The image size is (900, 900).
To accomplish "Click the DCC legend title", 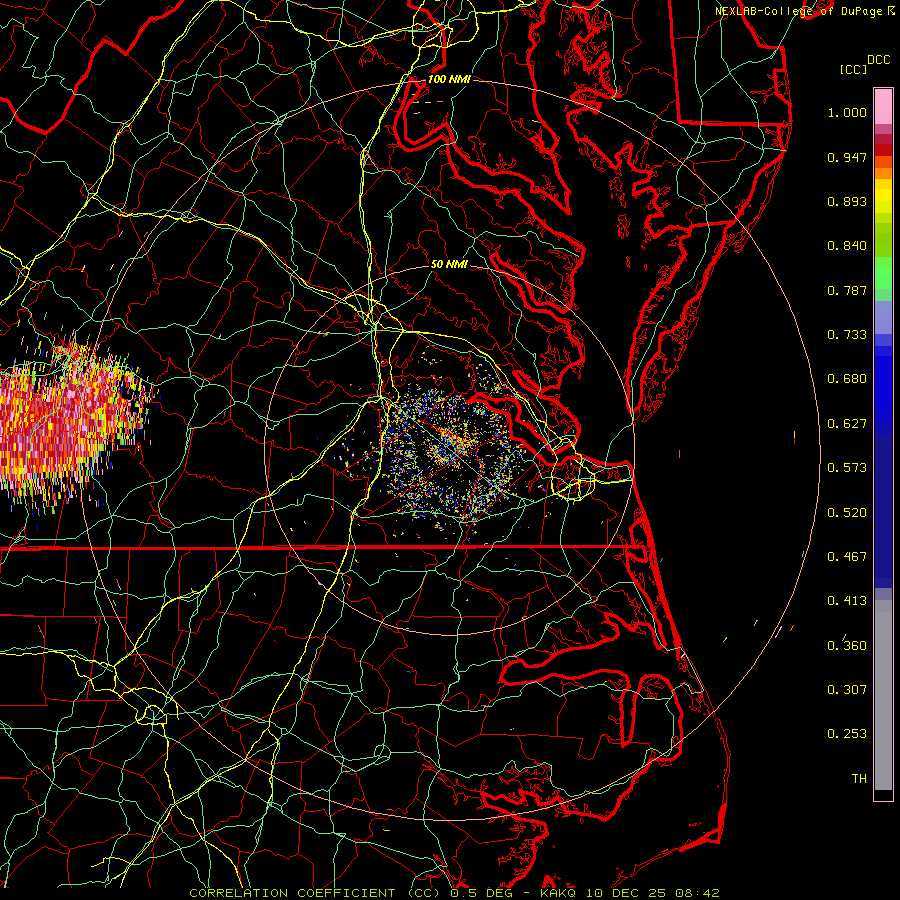I will (x=878, y=60).
